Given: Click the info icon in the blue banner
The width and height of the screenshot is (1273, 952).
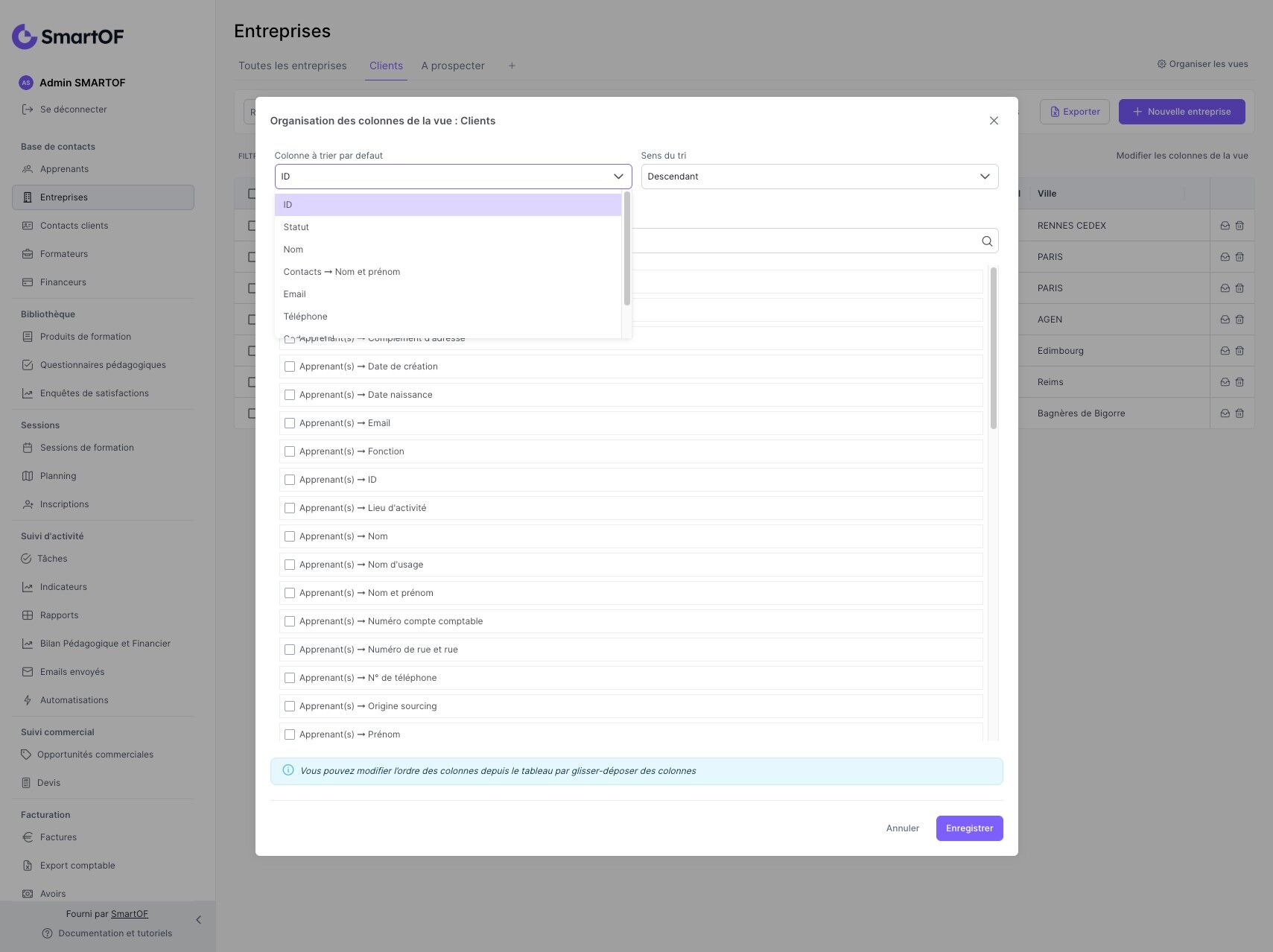Looking at the screenshot, I should click(288, 770).
